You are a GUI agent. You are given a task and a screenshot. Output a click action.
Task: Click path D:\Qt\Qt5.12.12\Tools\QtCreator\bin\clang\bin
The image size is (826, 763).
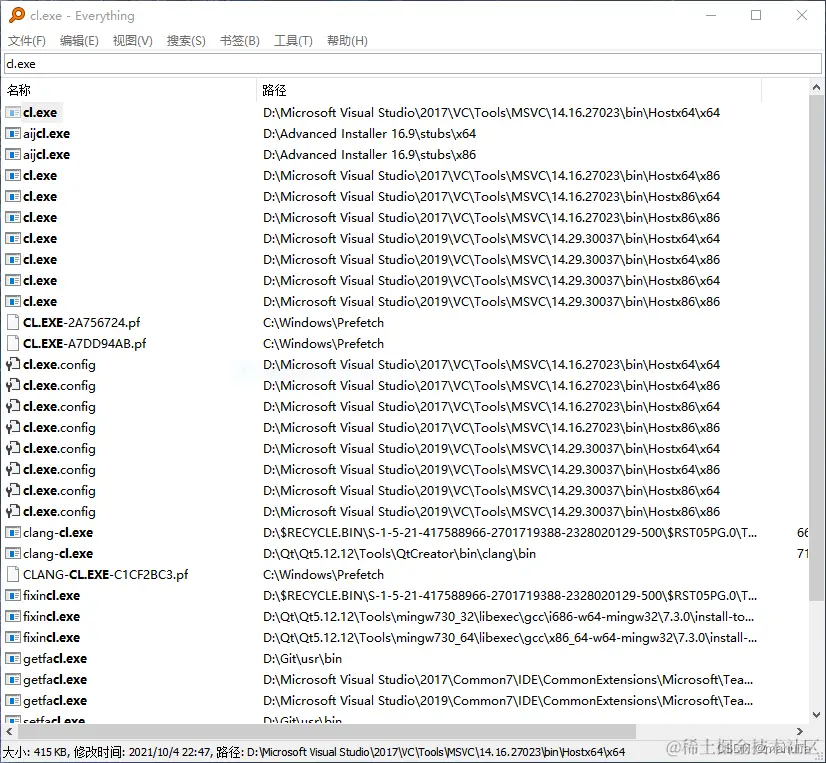click(399, 554)
